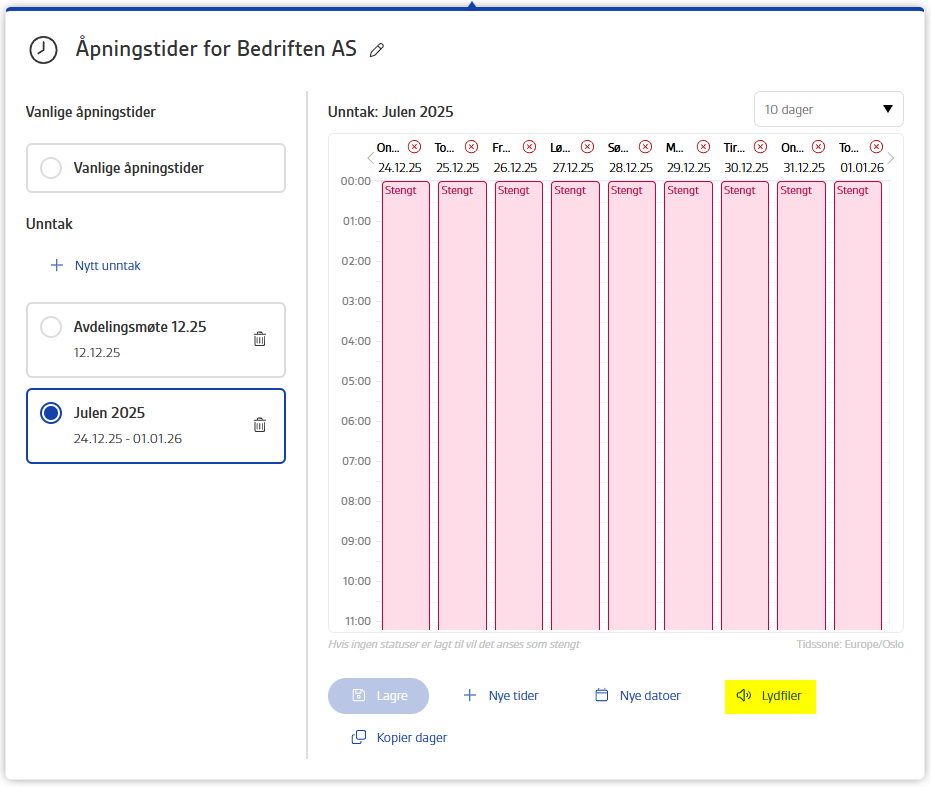Open the highlighted Lydfiler button

tap(770, 696)
